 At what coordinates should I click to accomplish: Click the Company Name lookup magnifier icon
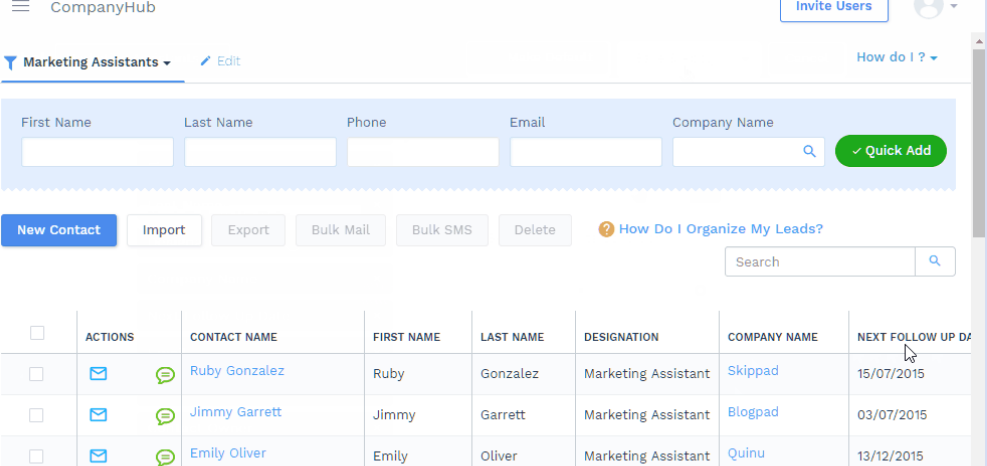tap(809, 152)
